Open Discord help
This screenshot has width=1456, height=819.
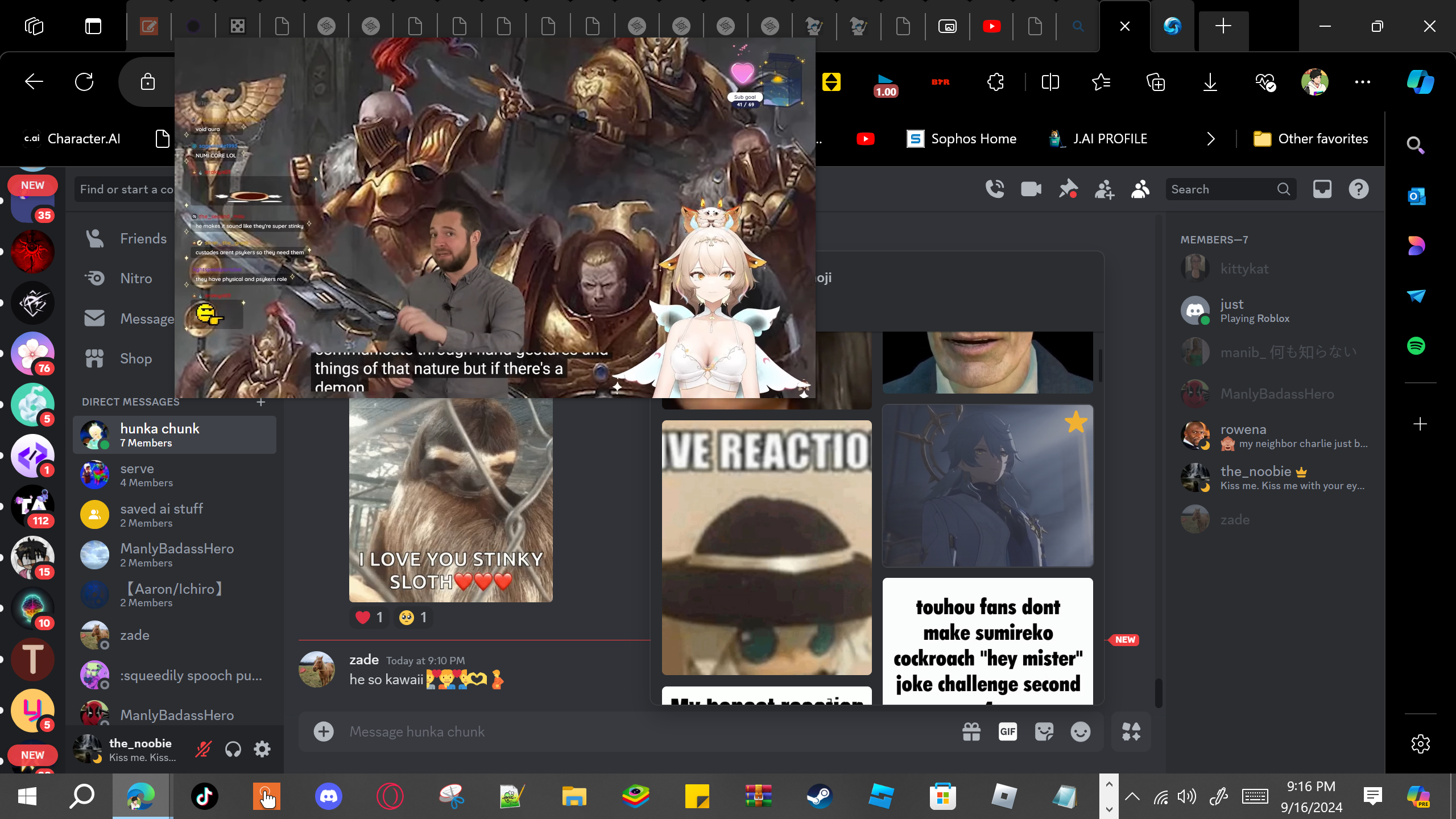(x=1359, y=189)
